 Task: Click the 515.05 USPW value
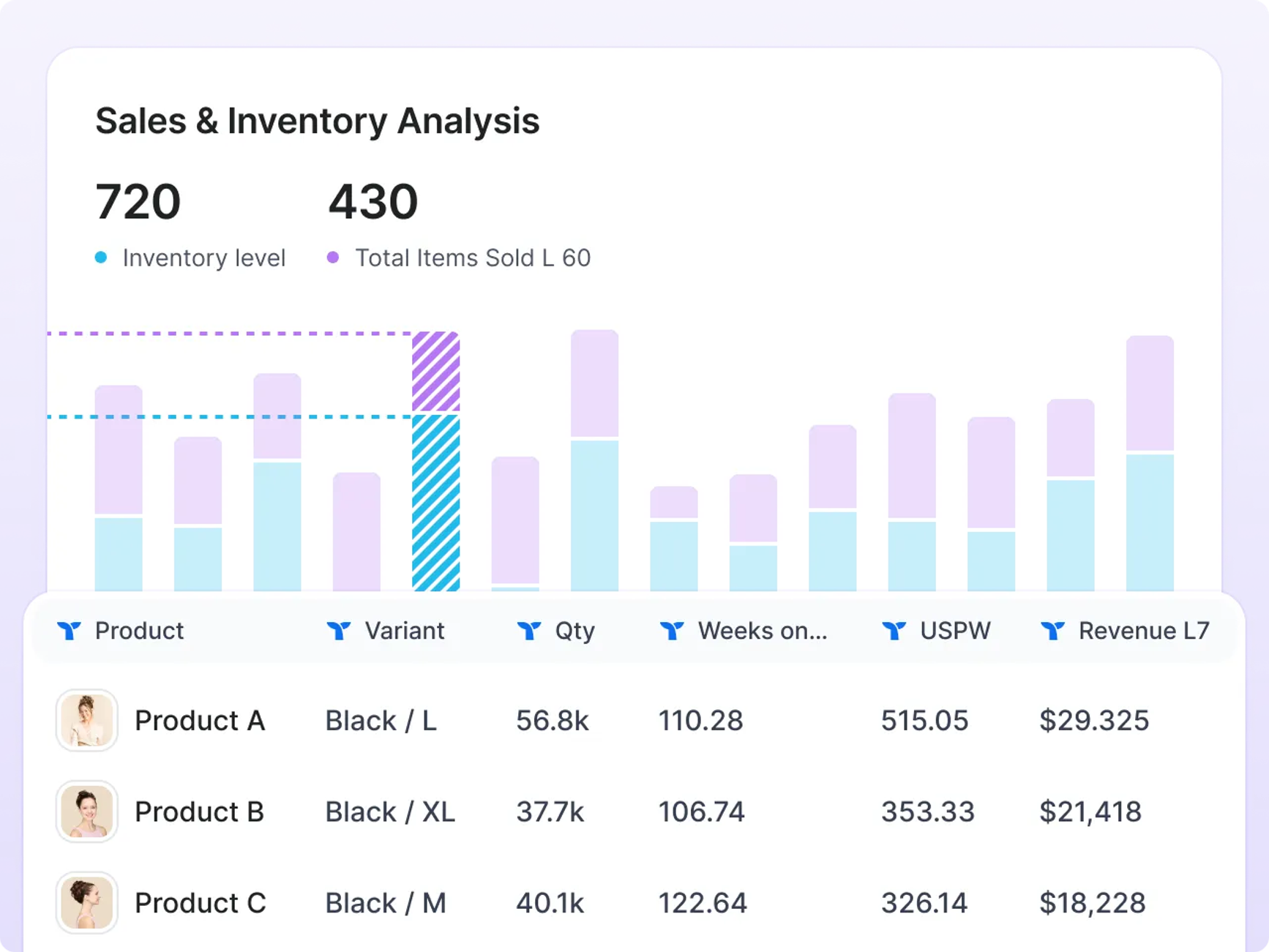925,721
